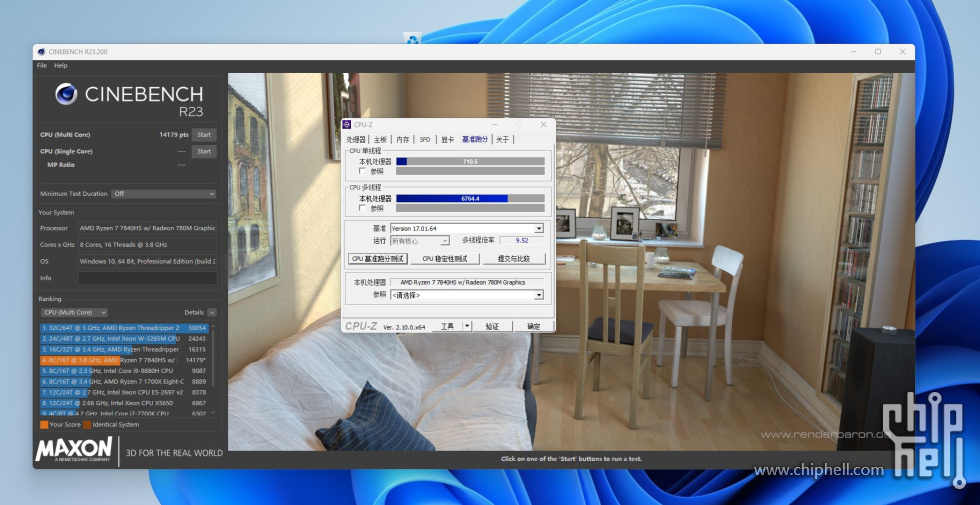980x505 pixels.
Task: Start the CPU (Single Core) test
Action: [x=204, y=151]
